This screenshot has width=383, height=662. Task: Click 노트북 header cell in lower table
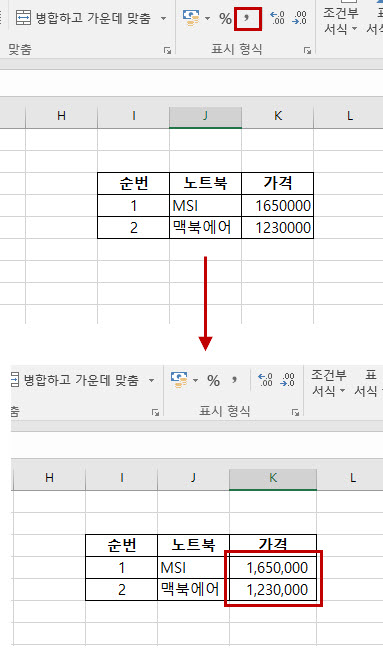(193, 545)
